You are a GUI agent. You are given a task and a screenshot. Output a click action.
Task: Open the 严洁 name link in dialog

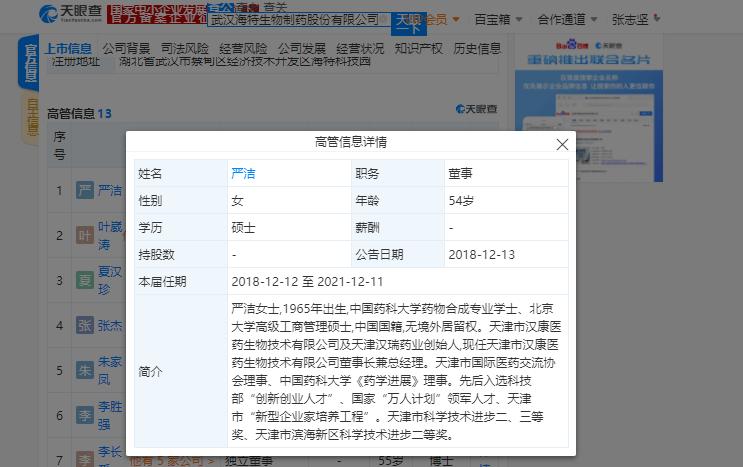(243, 173)
